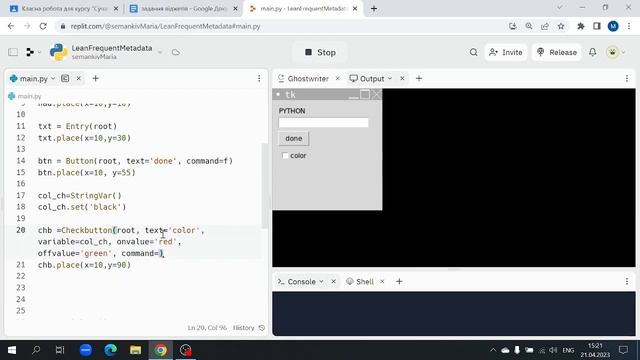Open file History in editor footer
Screen dimensions: 640x360
pos(249,328)
